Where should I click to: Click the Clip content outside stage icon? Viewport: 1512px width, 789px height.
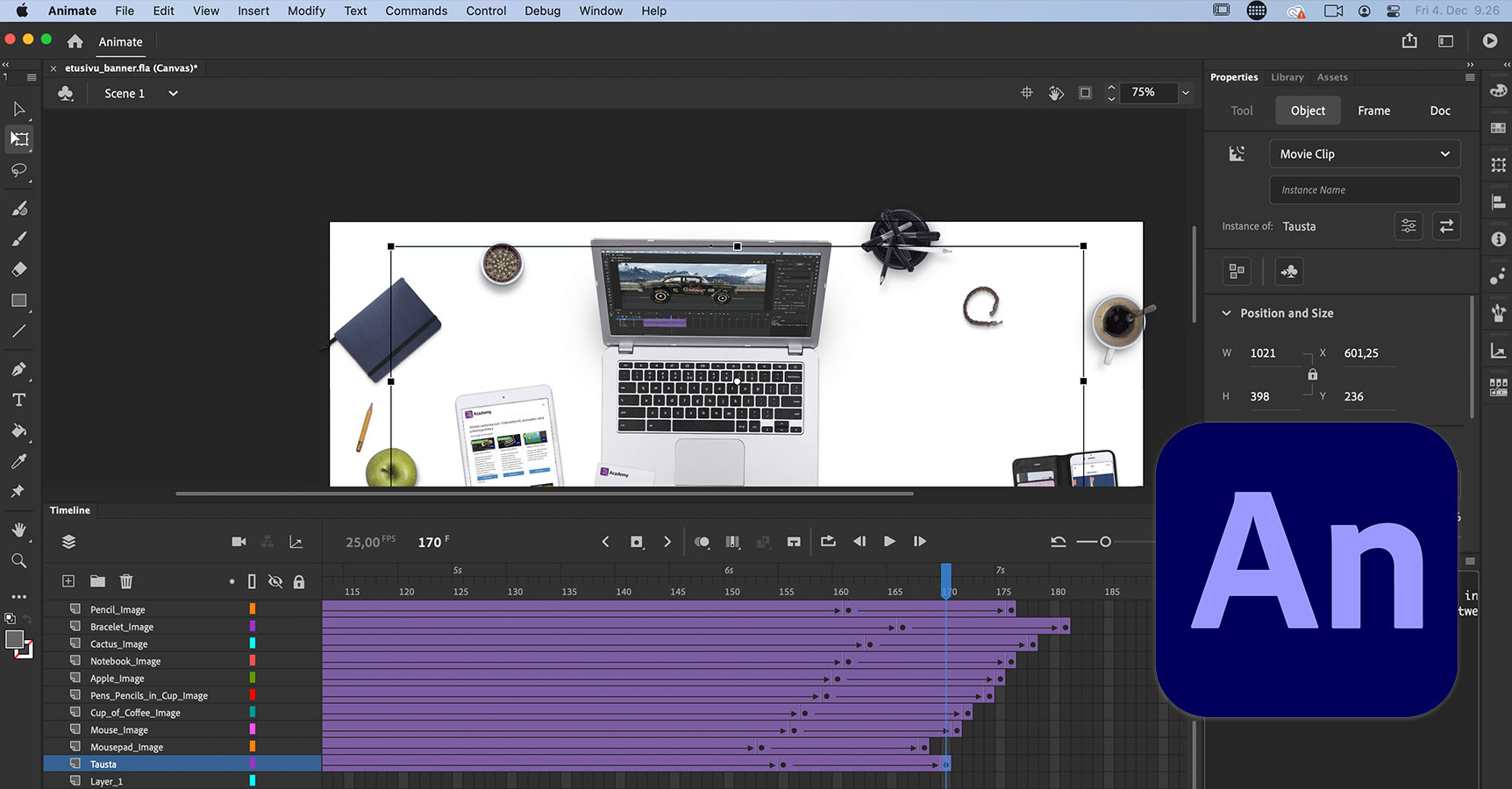point(1085,92)
